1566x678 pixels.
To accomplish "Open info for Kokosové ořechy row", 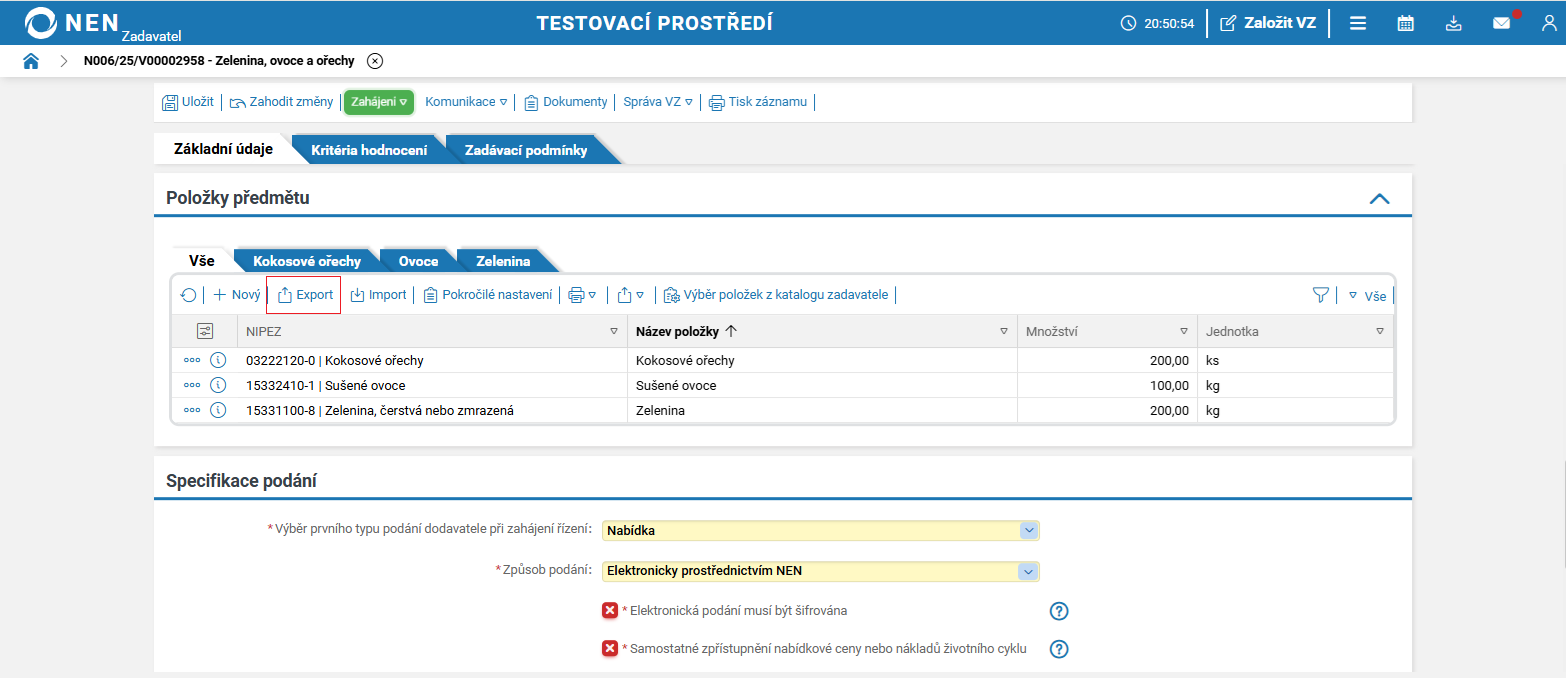I will click(x=218, y=359).
